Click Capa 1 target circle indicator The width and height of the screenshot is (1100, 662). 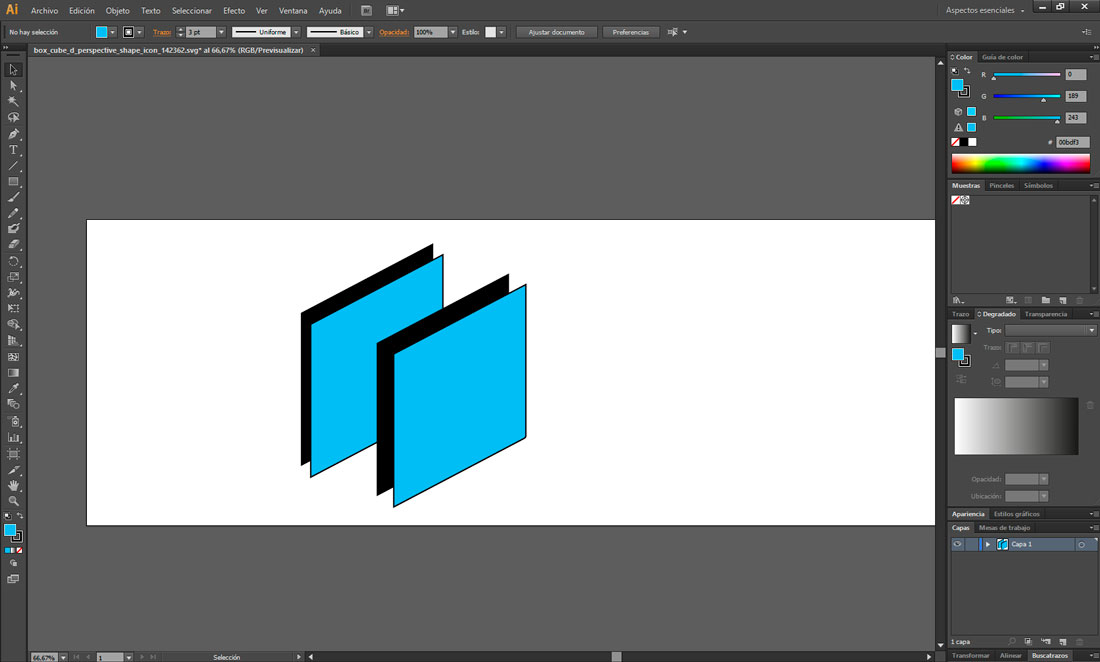click(x=1081, y=545)
